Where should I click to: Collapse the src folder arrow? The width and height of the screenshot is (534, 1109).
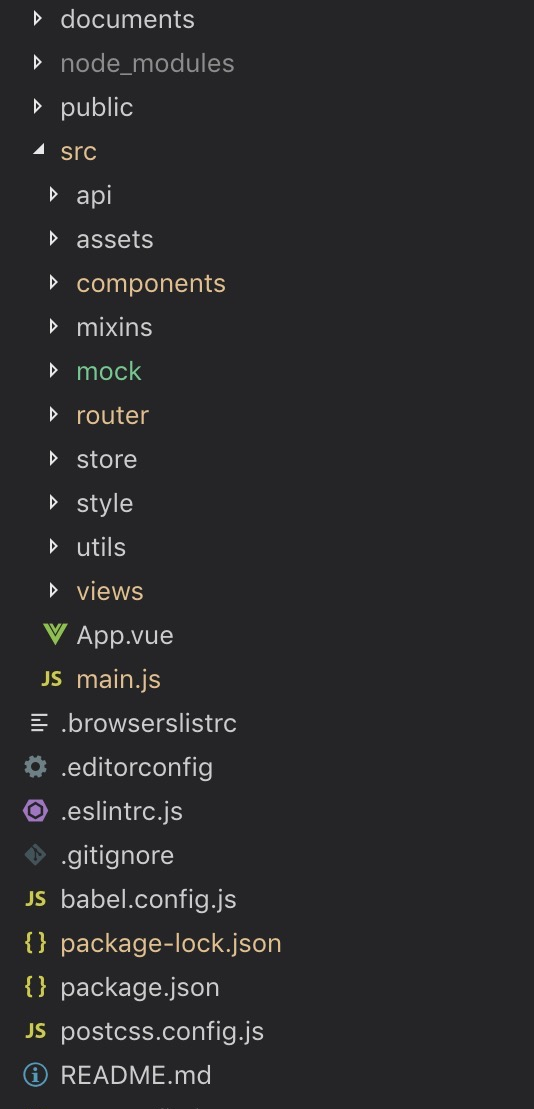[x=39, y=150]
